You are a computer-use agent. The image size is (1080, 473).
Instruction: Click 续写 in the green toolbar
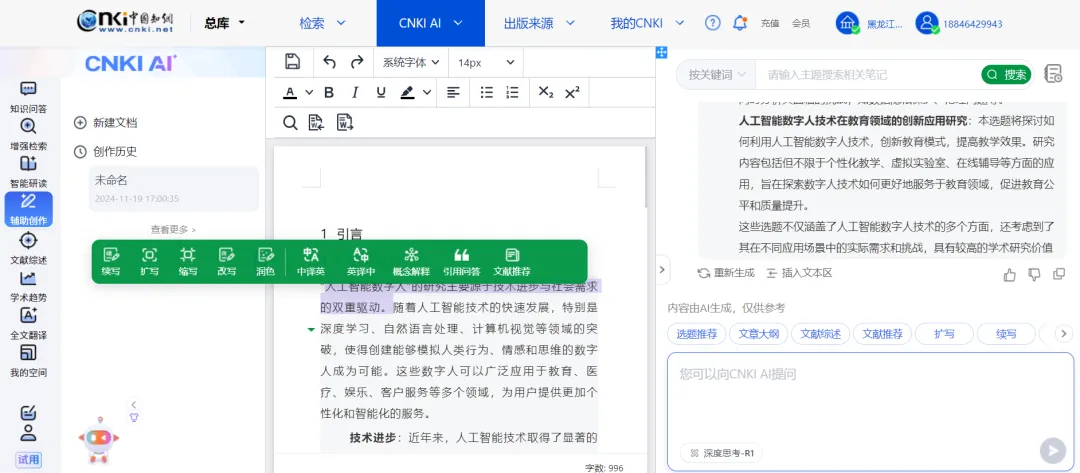pyautogui.click(x=111, y=262)
